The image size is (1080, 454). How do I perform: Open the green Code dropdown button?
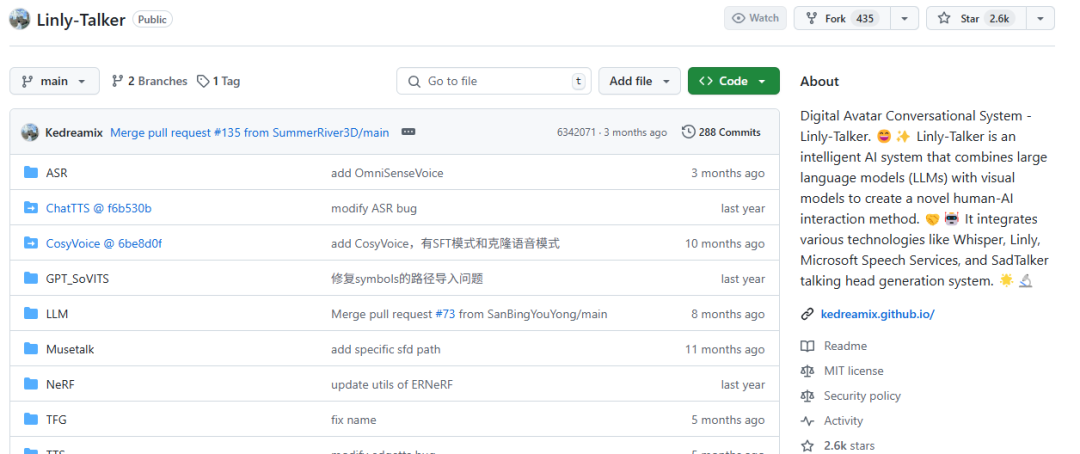[x=734, y=81]
